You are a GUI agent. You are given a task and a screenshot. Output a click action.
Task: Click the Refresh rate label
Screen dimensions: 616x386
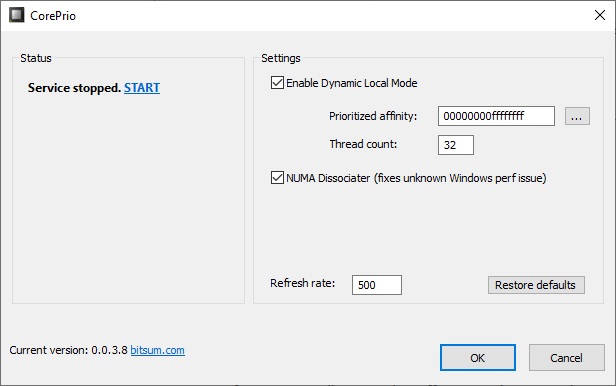point(302,283)
